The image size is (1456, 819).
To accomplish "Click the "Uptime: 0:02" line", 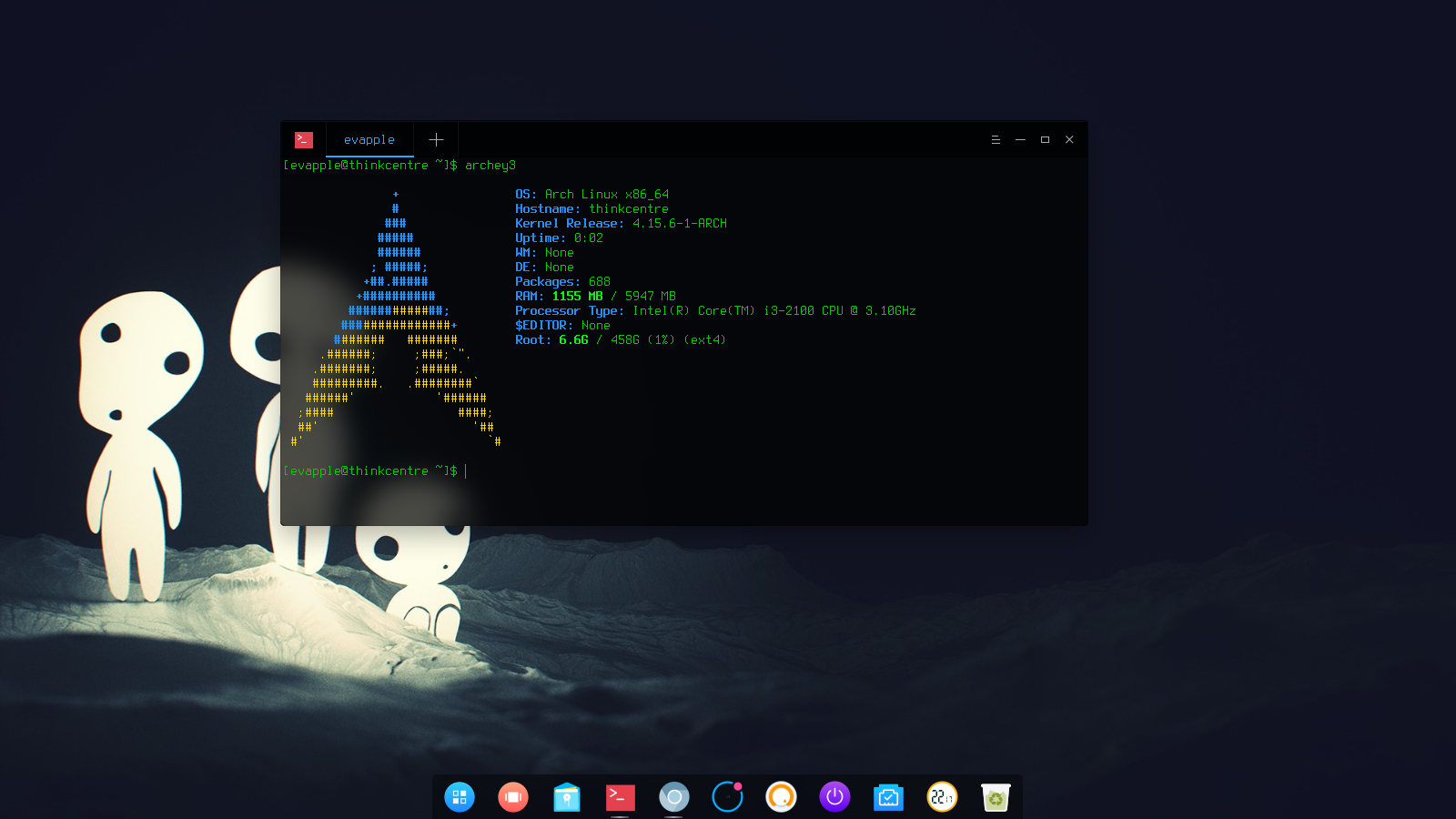I will pyautogui.click(x=559, y=238).
